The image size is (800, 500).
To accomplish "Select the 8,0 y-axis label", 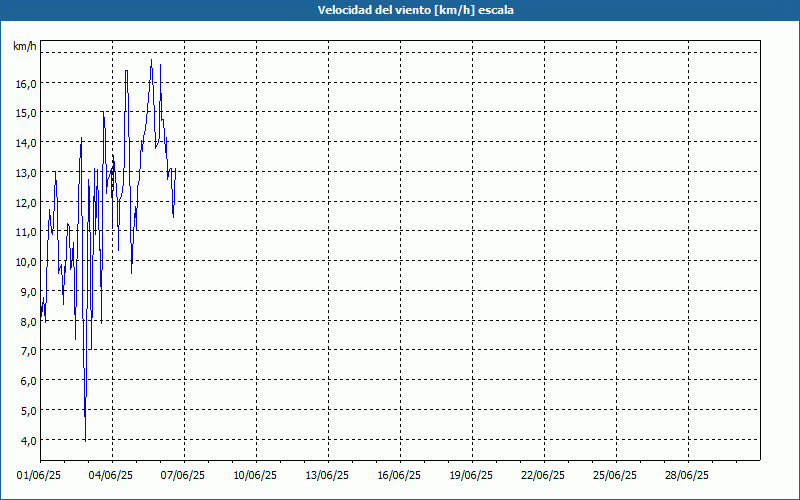I will 29,322.
